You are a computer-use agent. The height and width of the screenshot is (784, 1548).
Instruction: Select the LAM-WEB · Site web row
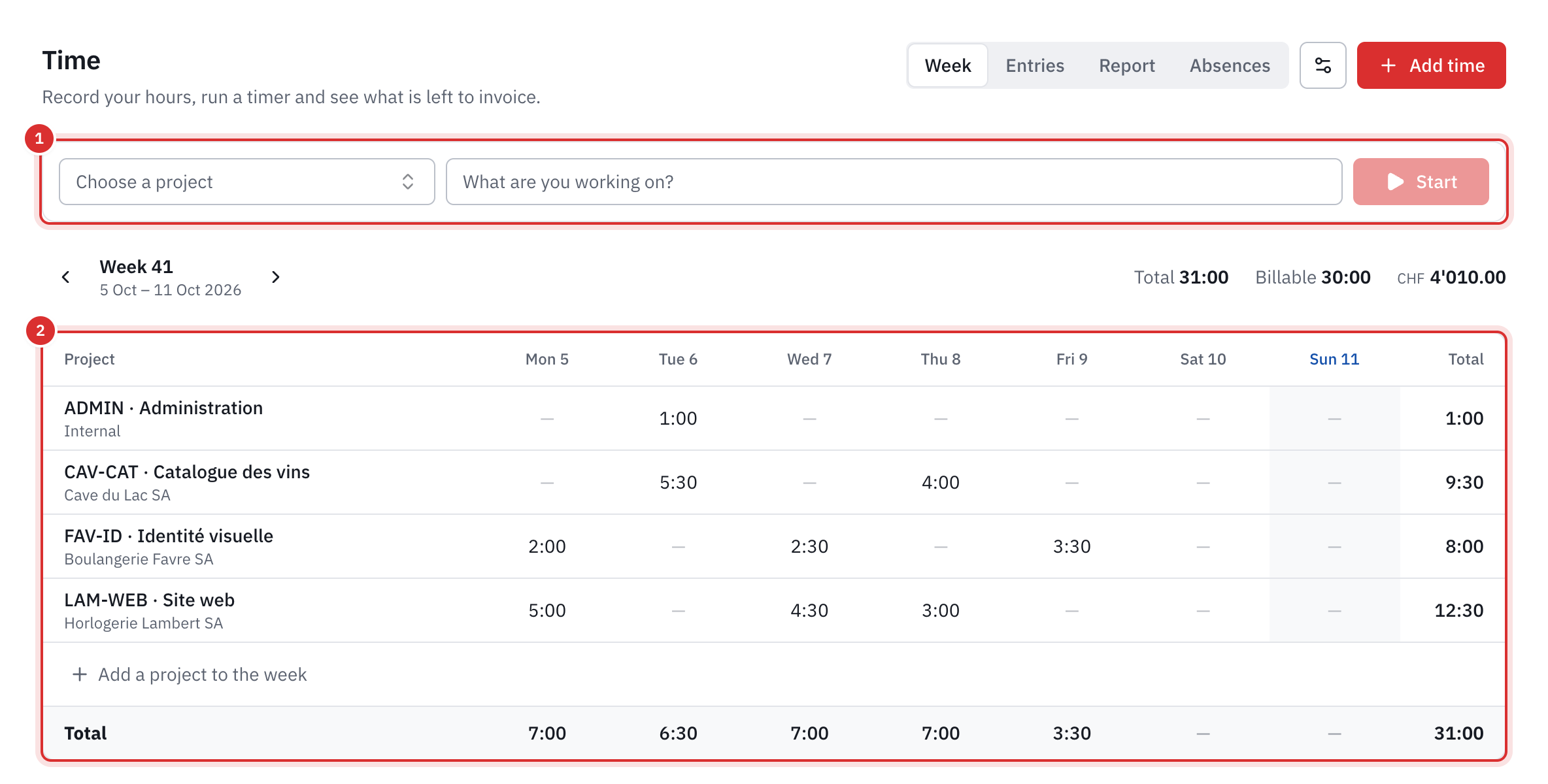tap(773, 610)
